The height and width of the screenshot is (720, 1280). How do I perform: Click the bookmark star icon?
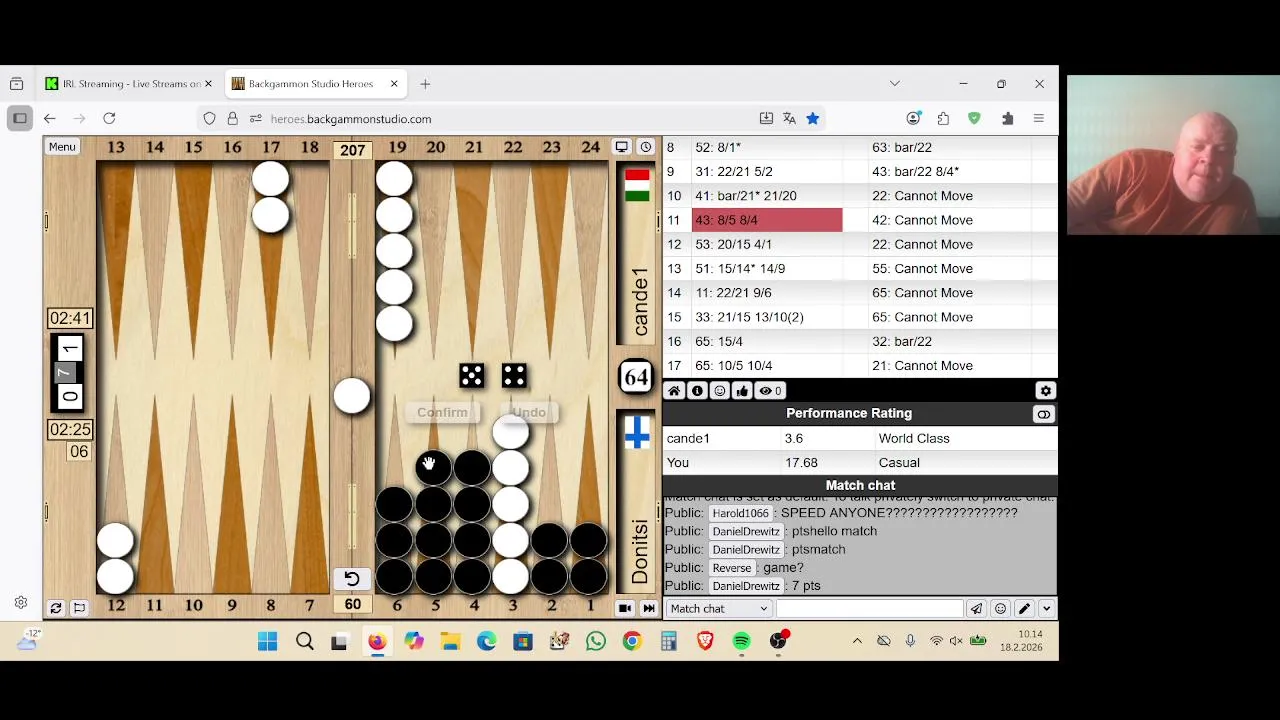point(812,119)
